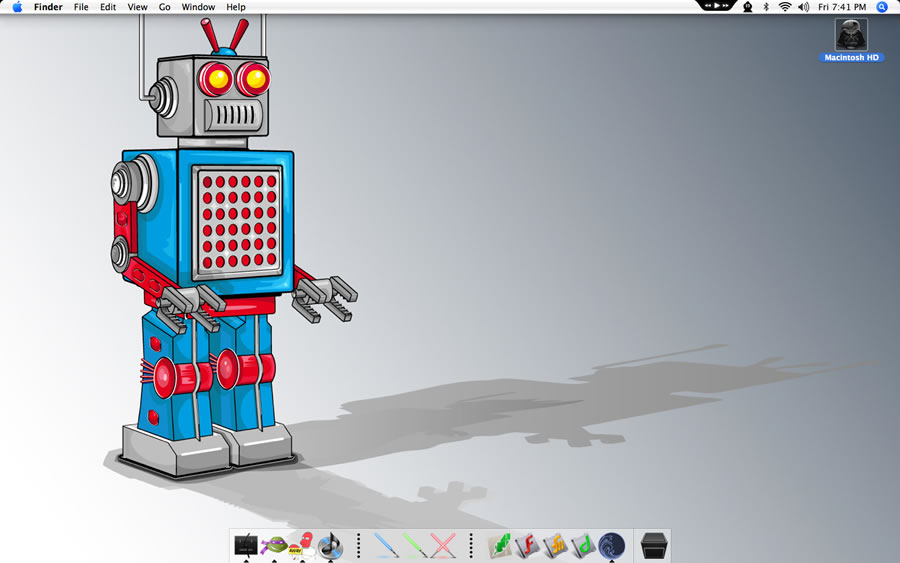Open the volume control in menu bar
900x563 pixels.
click(x=804, y=7)
